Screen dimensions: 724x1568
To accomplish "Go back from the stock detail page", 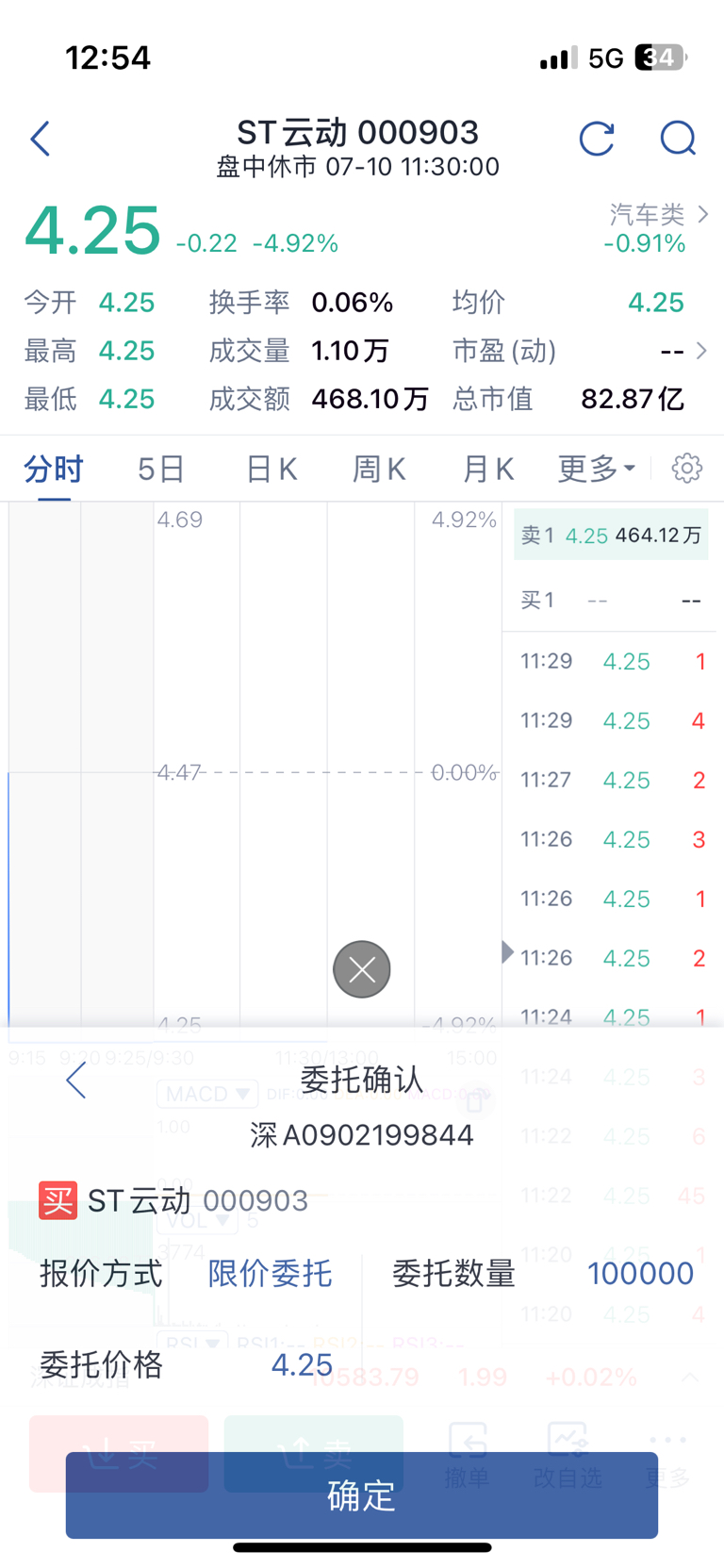I will 41,139.
